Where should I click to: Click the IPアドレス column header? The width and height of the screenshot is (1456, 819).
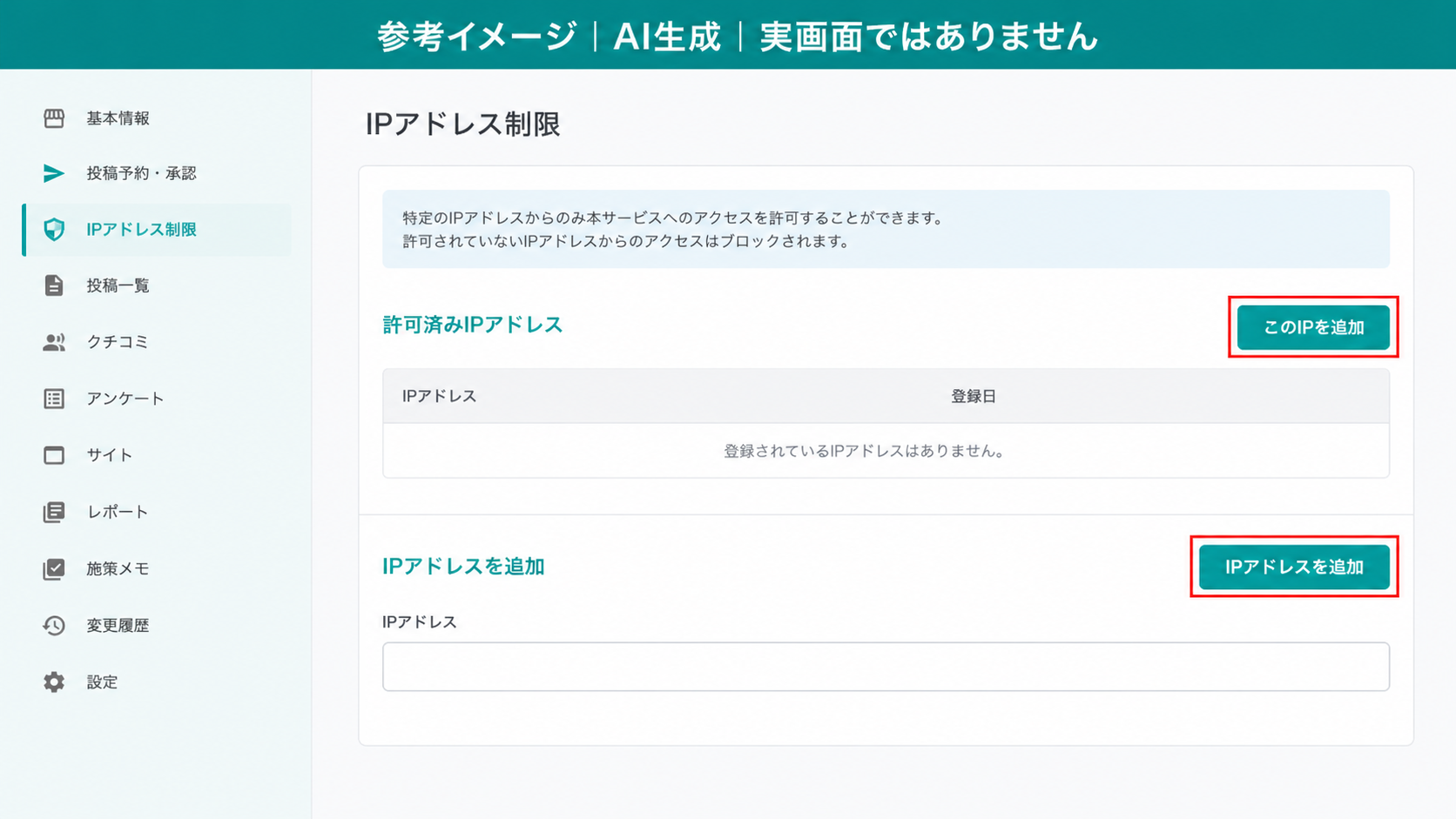tap(439, 396)
